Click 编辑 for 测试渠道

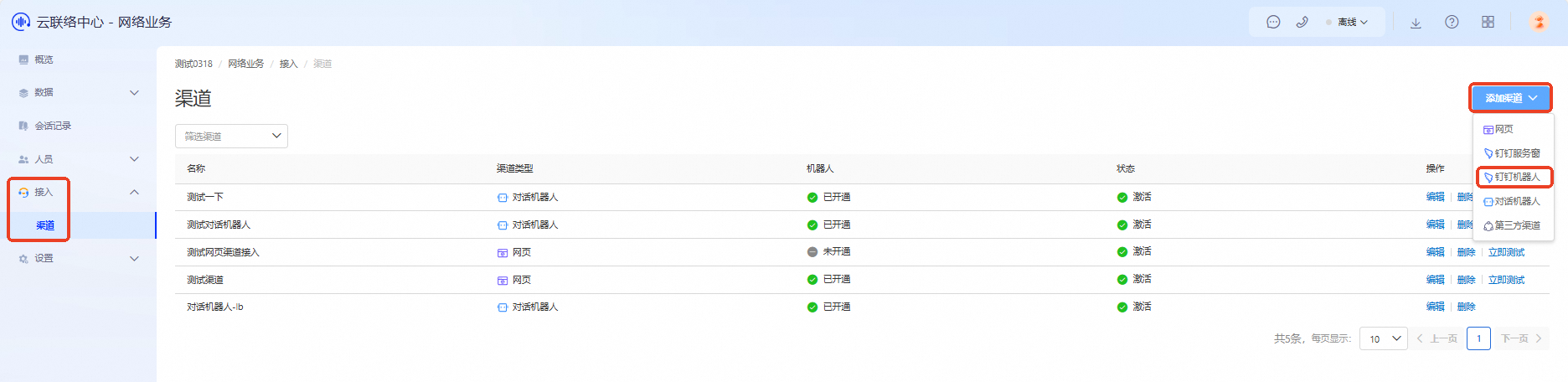point(1436,280)
